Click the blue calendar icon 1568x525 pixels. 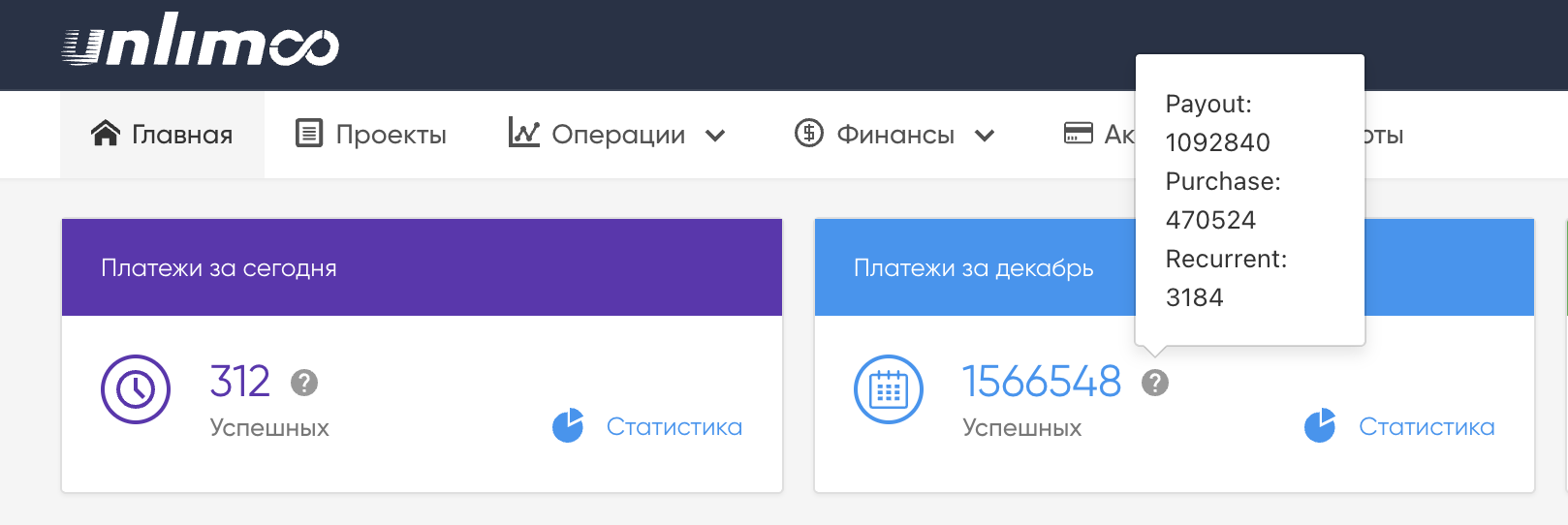[888, 389]
